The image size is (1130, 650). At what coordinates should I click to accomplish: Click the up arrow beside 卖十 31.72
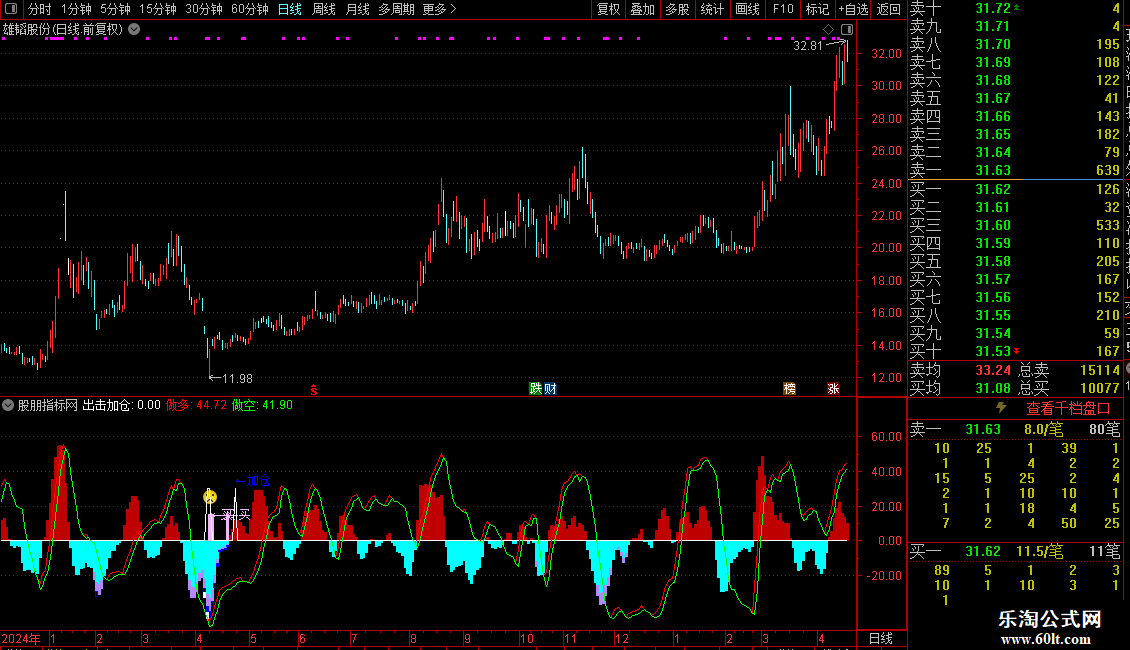pyautogui.click(x=1016, y=7)
